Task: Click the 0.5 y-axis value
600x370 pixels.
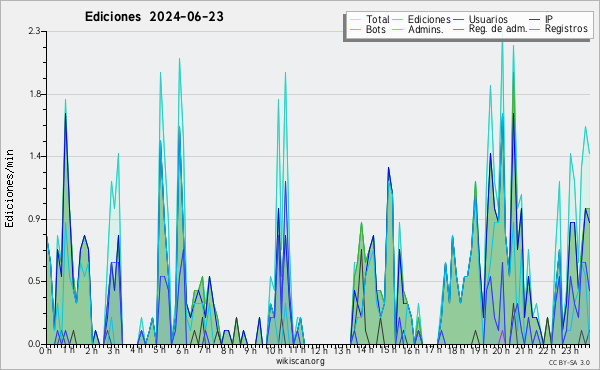Action: [x=35, y=281]
